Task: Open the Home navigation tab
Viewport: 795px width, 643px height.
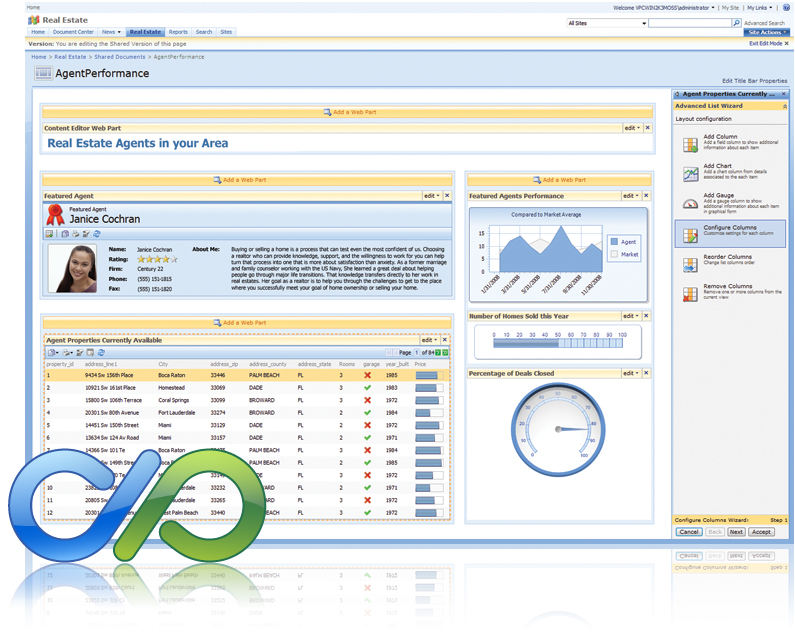Action: [x=38, y=32]
